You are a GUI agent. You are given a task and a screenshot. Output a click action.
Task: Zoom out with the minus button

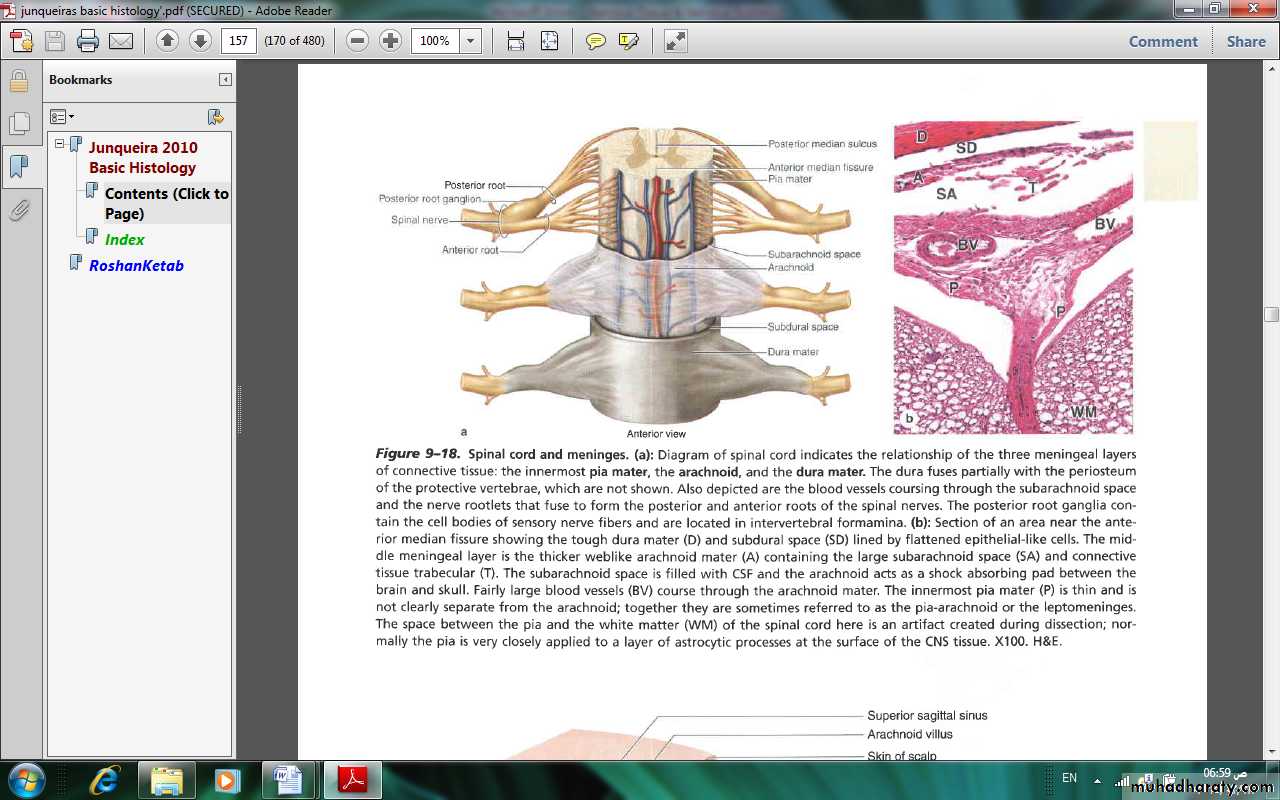(358, 41)
